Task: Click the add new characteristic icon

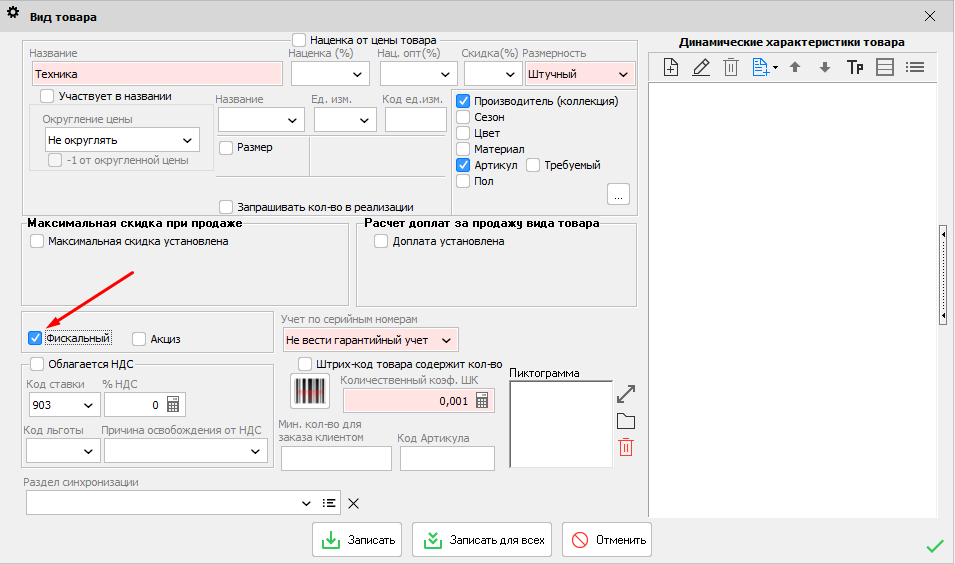Action: click(671, 68)
